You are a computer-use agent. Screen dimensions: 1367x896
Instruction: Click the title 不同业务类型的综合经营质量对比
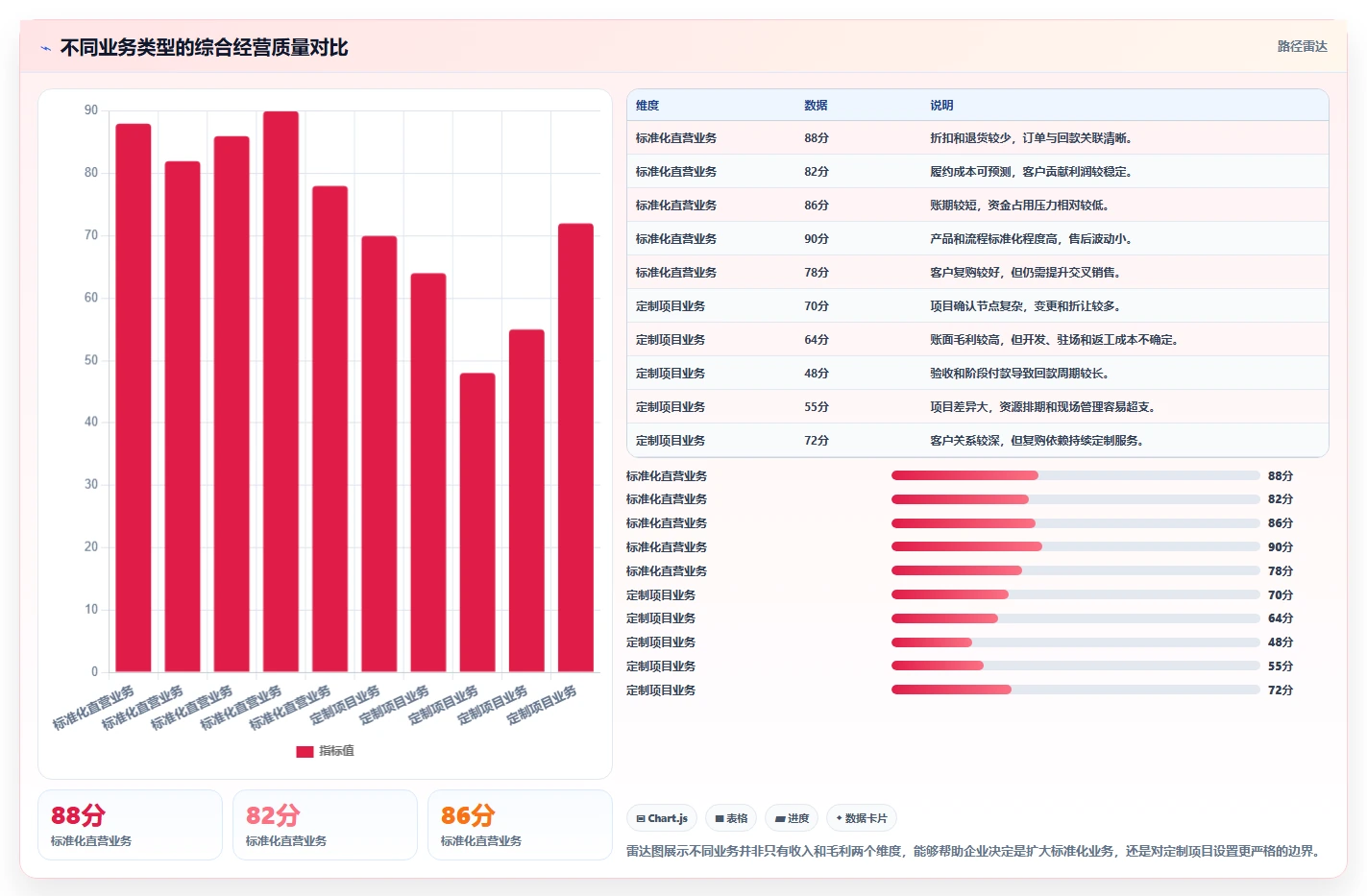click(204, 48)
